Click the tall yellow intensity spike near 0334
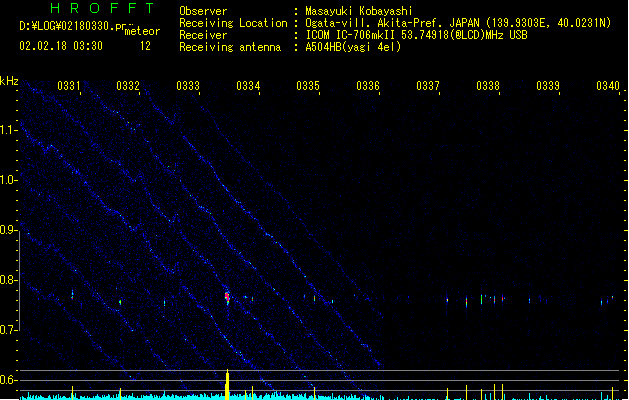 point(227,384)
